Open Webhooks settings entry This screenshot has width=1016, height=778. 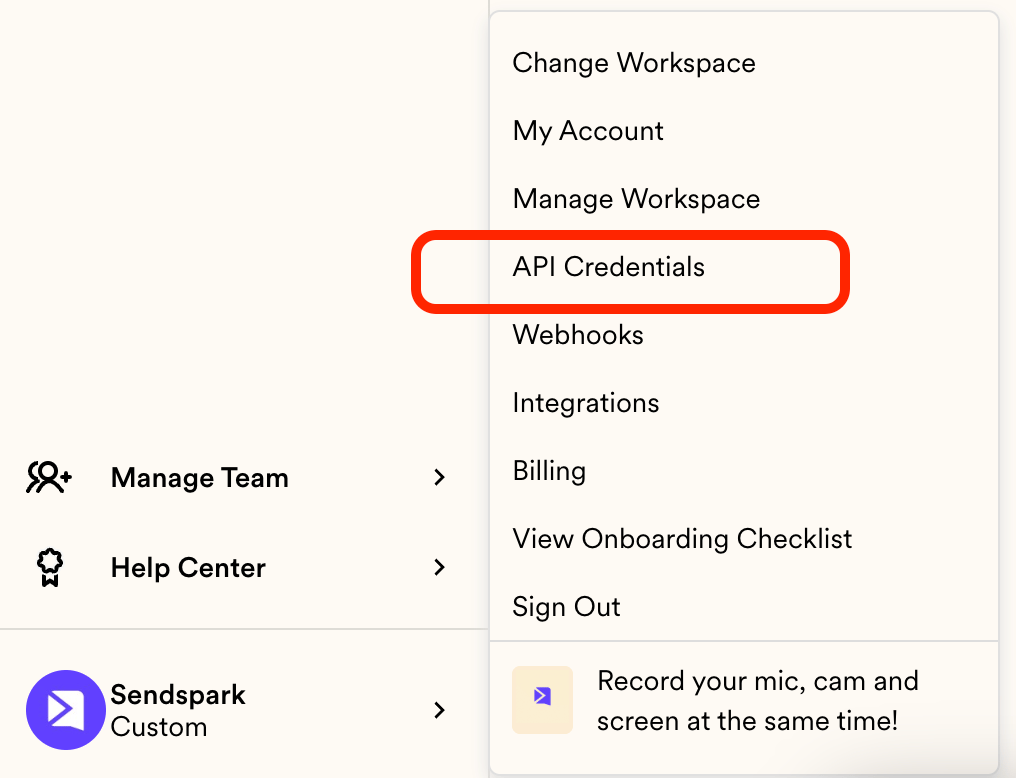pos(578,335)
